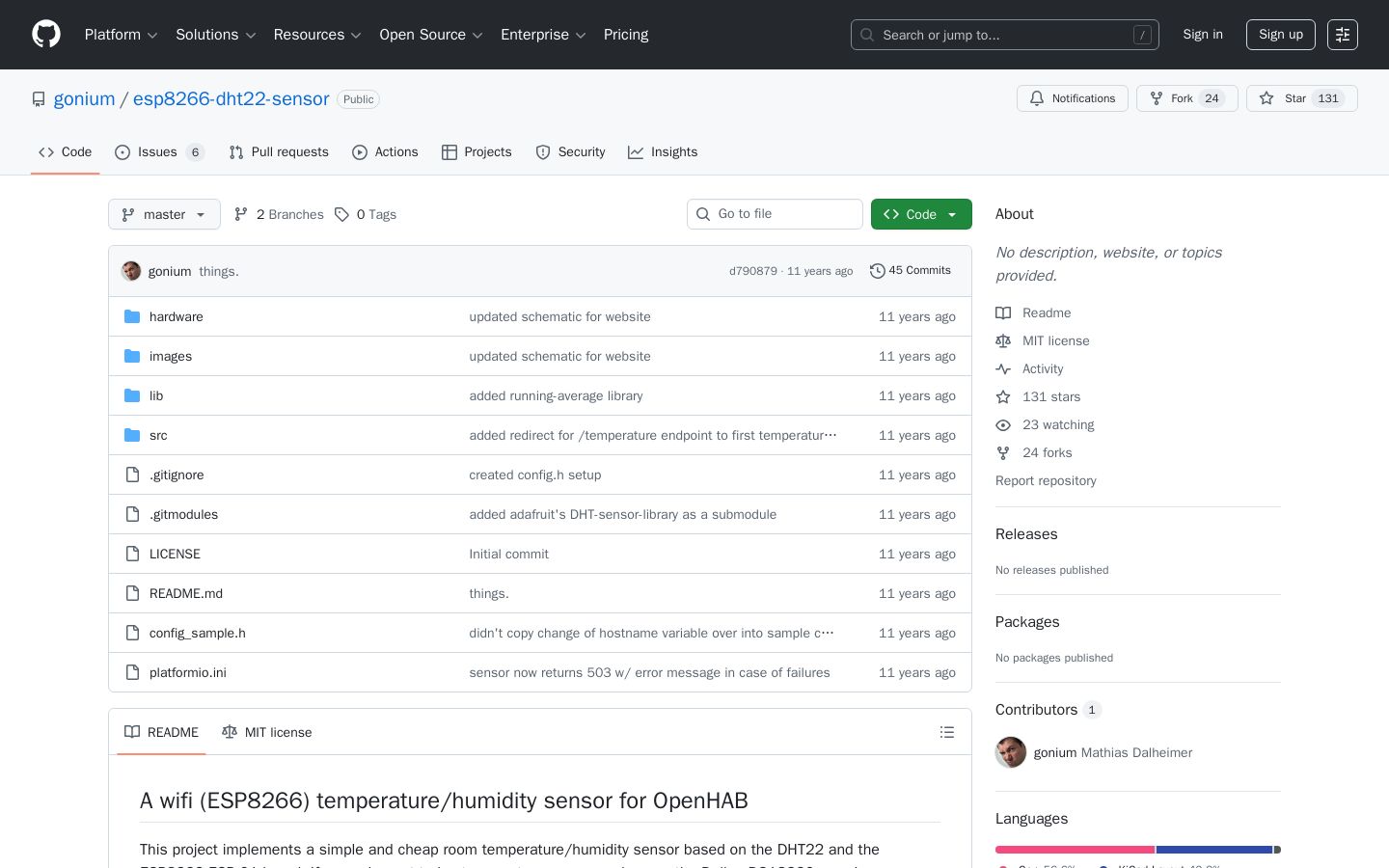
Task: Click the Sign up button
Action: click(1281, 35)
